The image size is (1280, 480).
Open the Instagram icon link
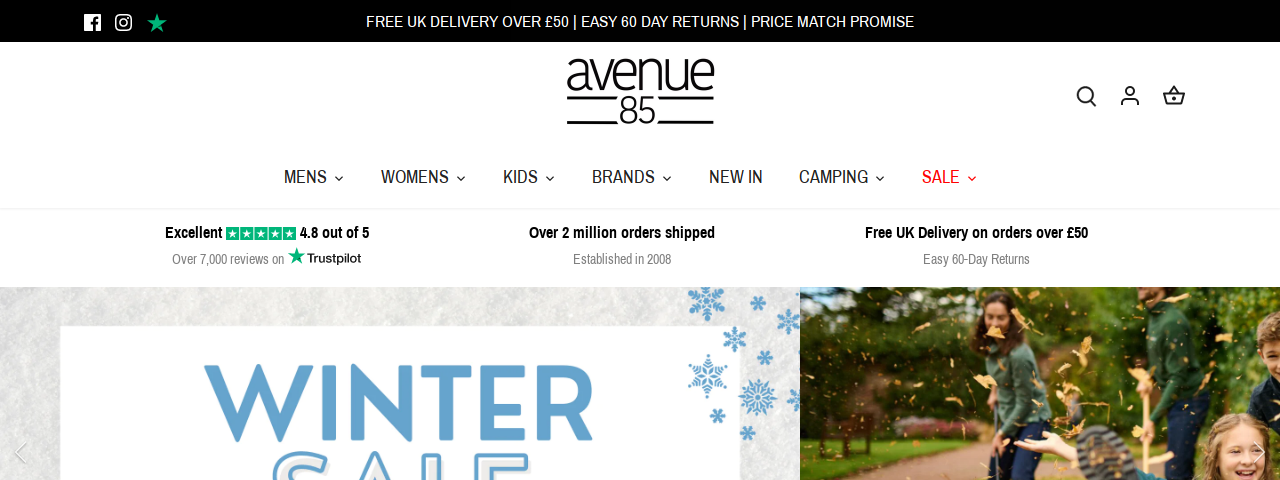coord(124,22)
